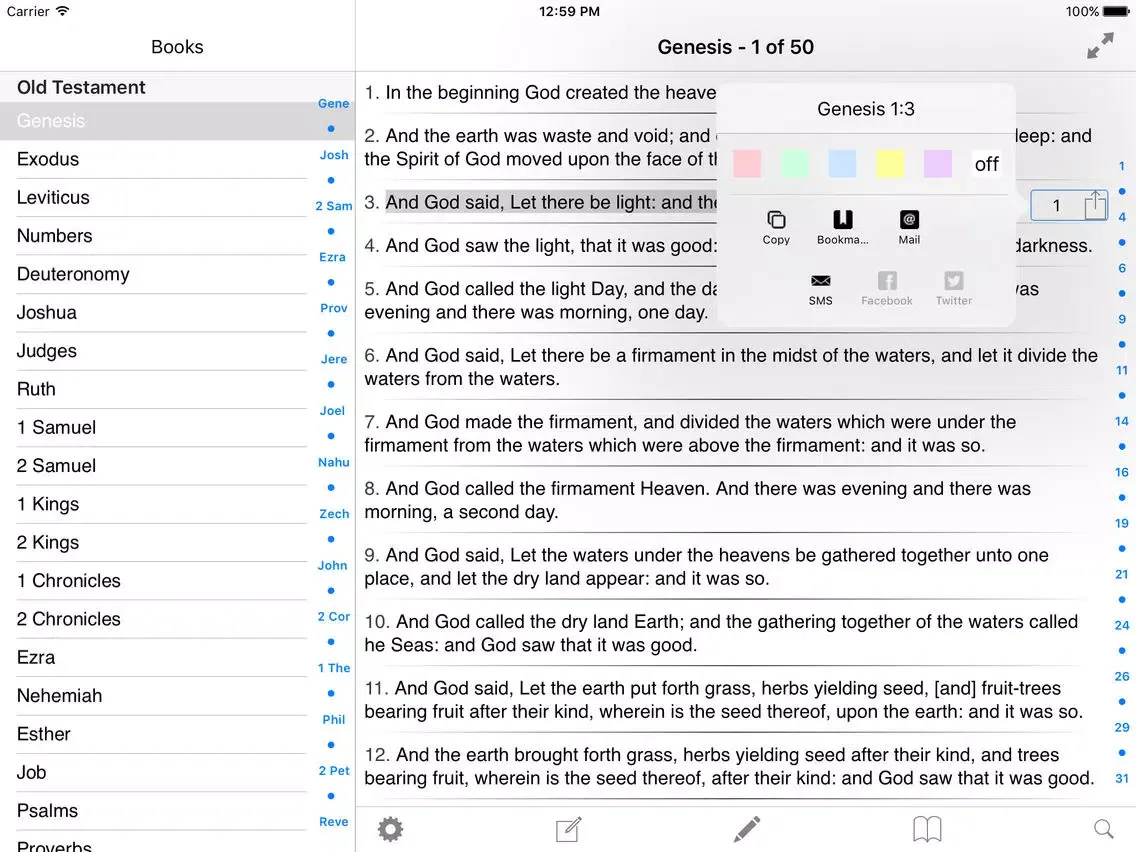Select verse 6 about the firmament
Viewport: 1136px width, 852px height.
pyautogui.click(x=731, y=367)
